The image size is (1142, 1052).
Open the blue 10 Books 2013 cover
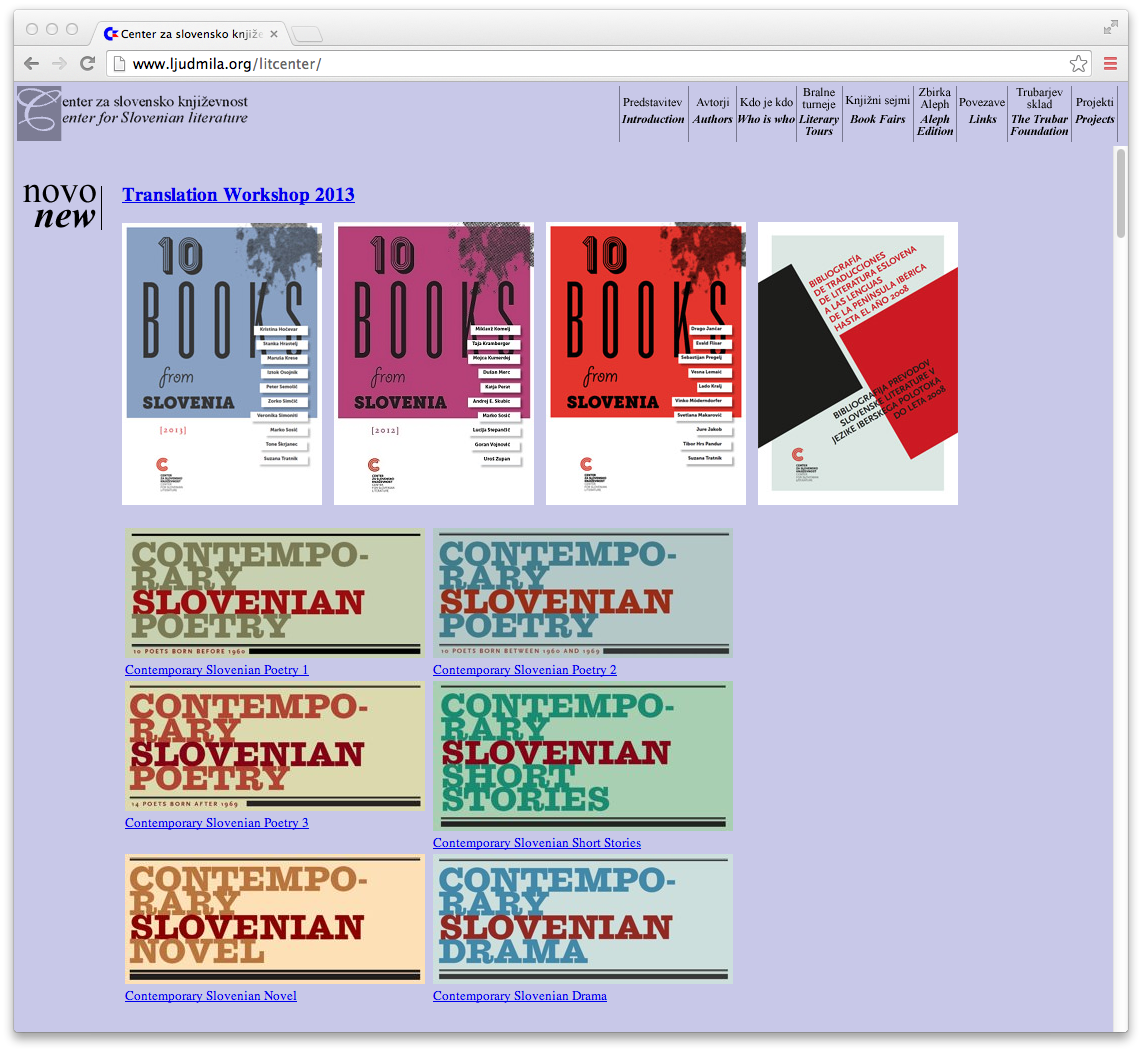tap(222, 363)
